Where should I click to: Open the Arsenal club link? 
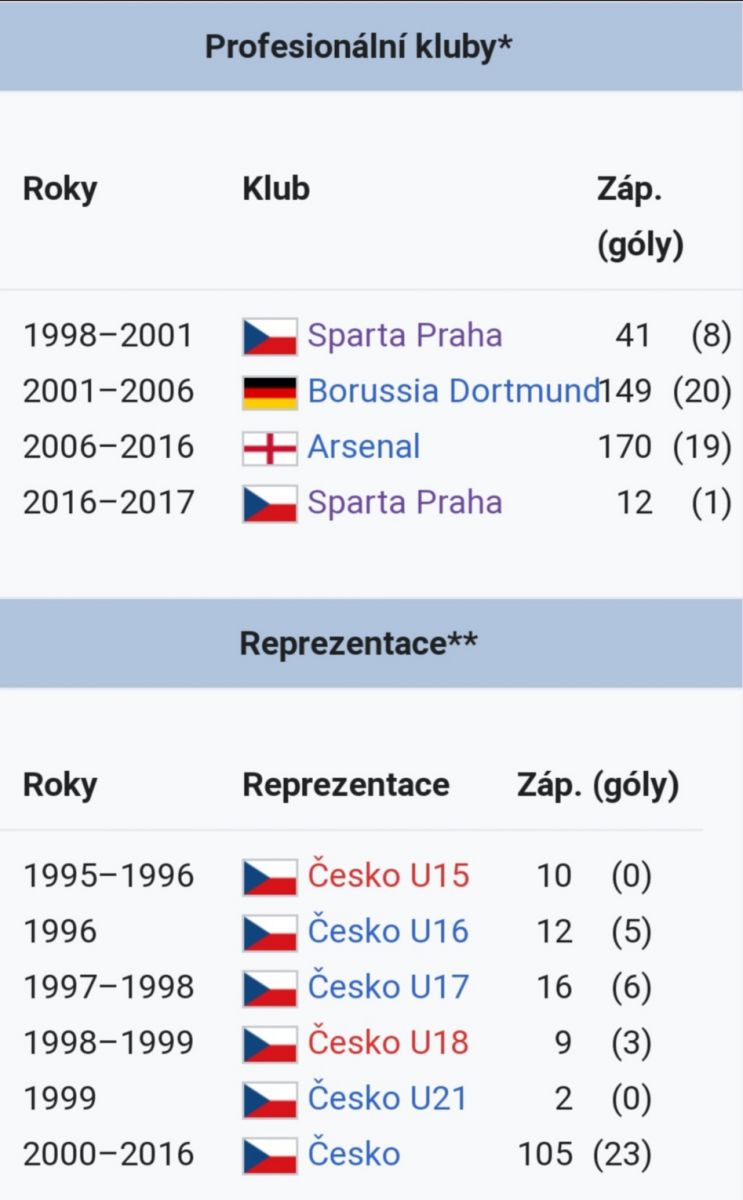coord(364,447)
